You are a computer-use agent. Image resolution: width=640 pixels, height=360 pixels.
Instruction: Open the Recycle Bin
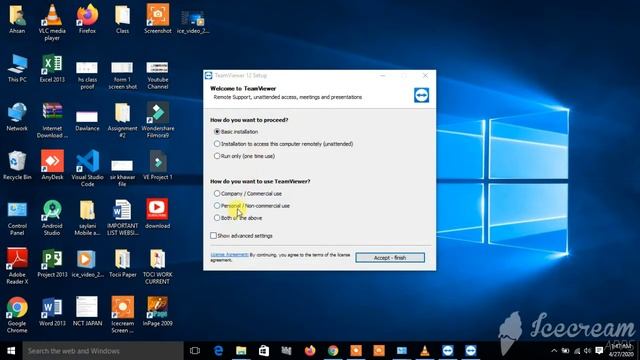17,165
